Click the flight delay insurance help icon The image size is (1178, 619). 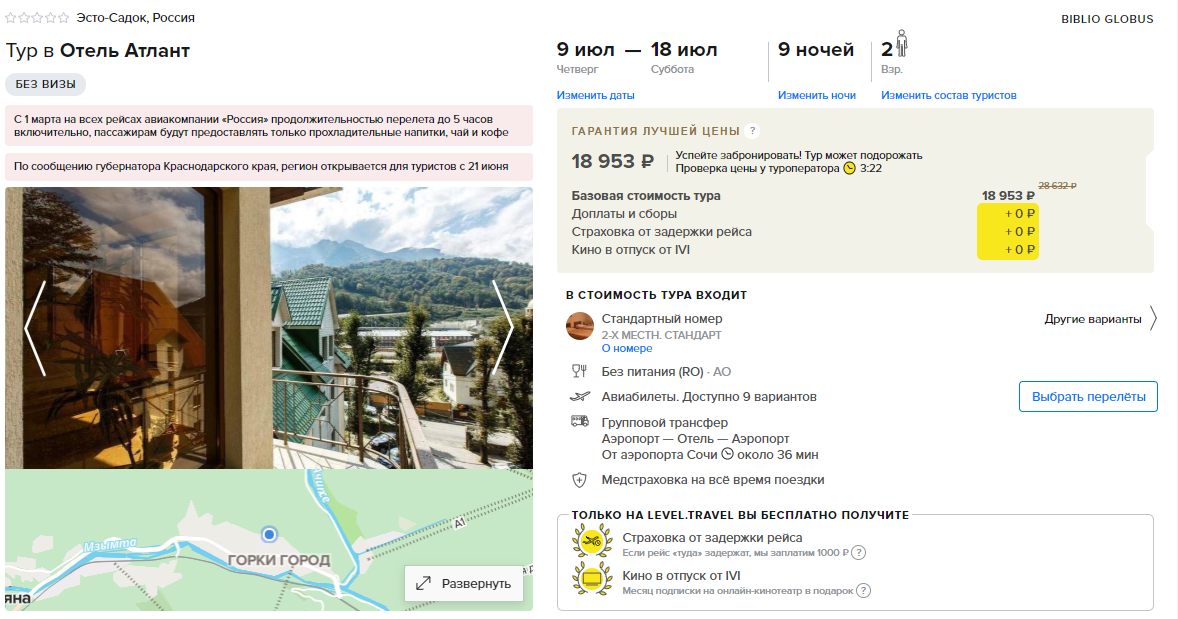point(859,553)
